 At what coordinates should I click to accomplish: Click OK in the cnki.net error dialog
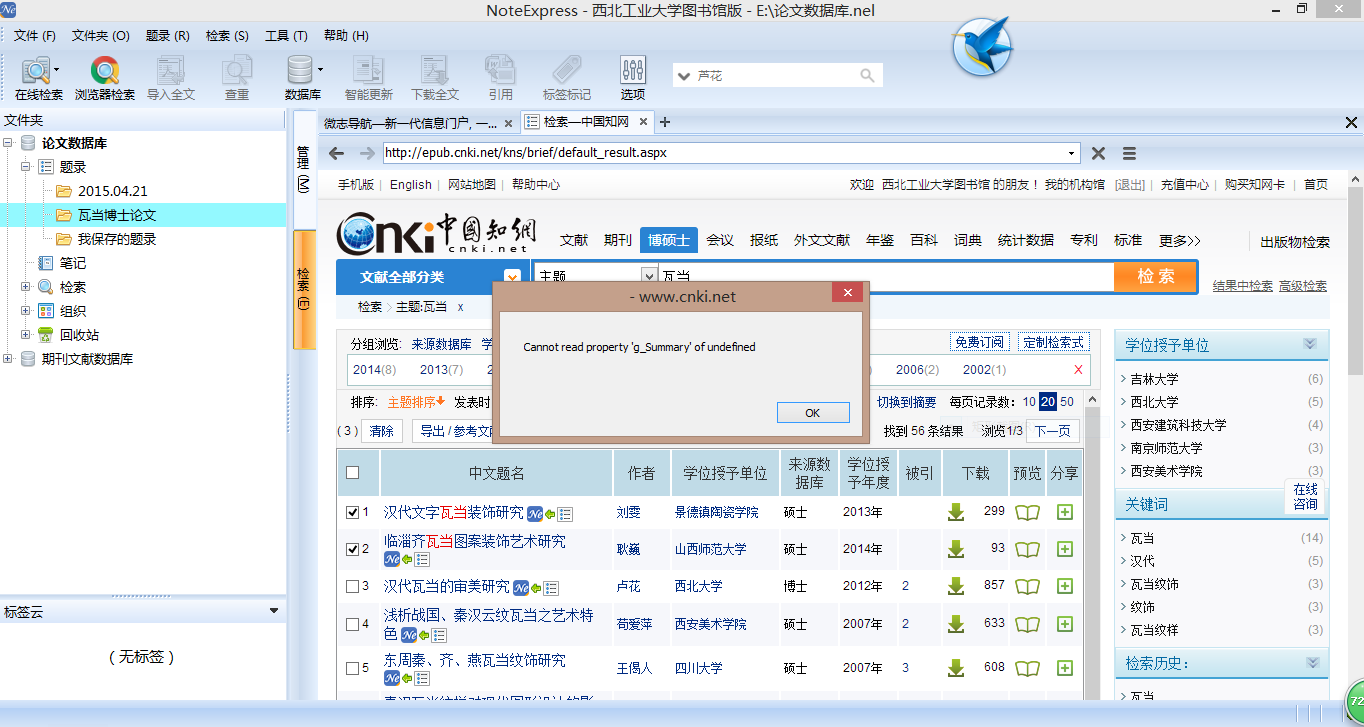point(813,413)
